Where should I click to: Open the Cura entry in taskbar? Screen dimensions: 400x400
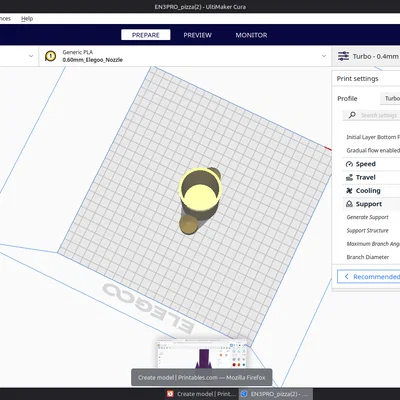click(x=275, y=394)
